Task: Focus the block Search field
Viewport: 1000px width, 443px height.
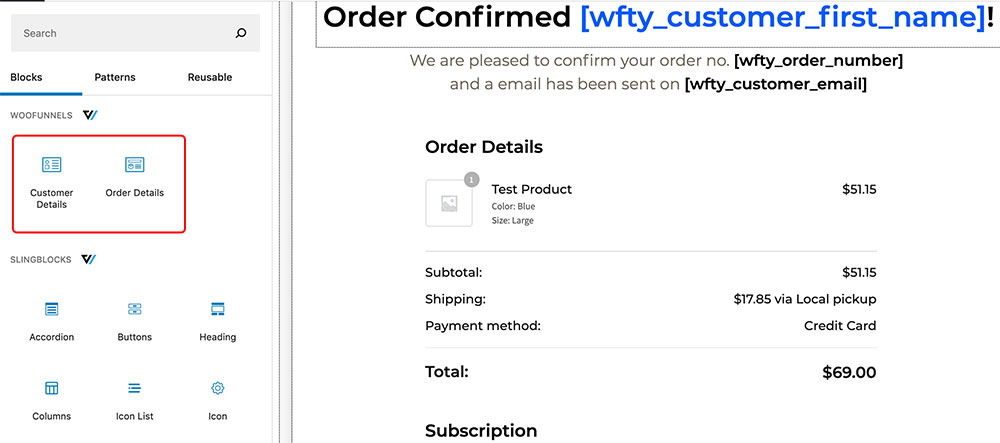Action: pos(135,33)
